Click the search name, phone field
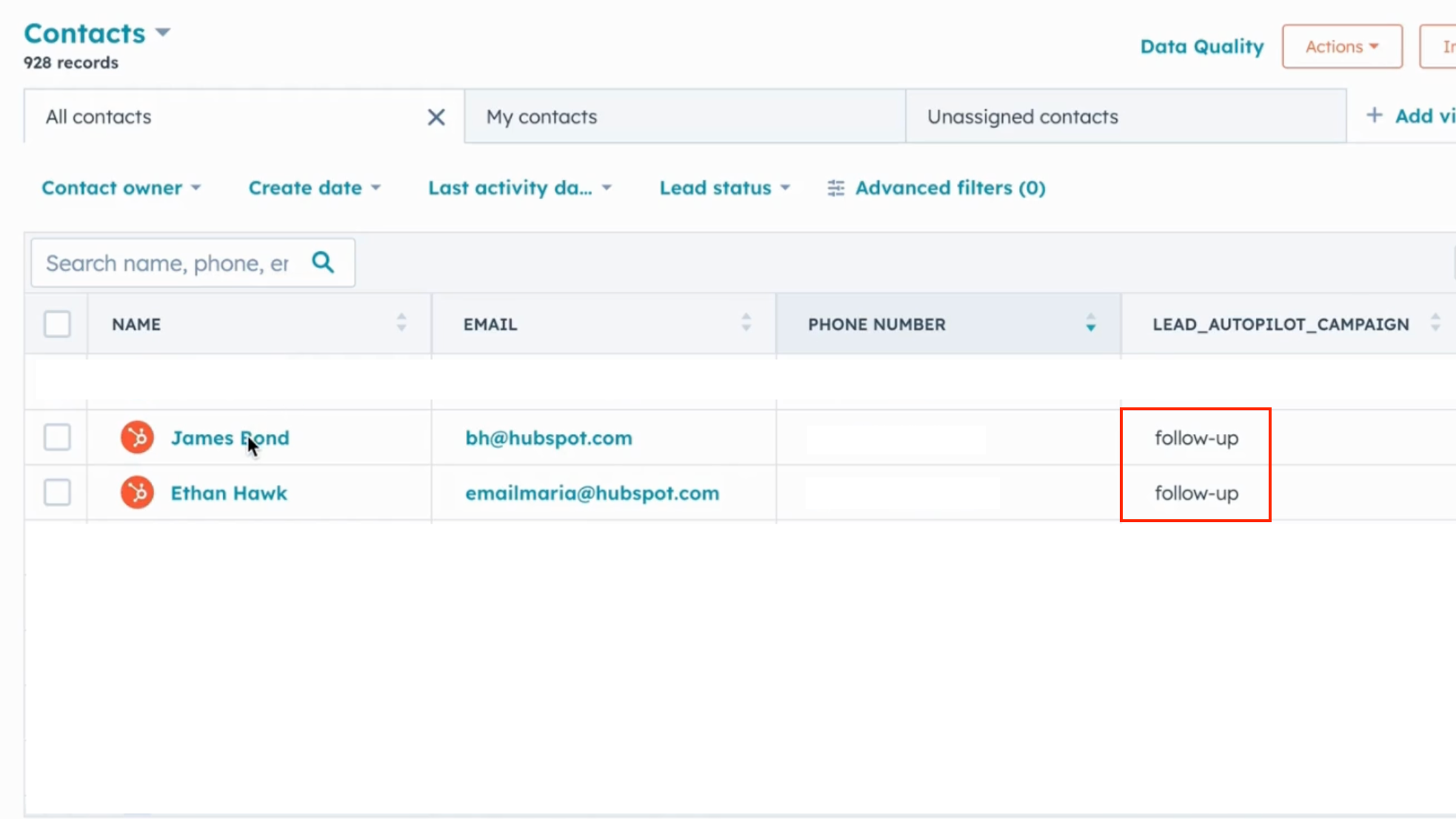The width and height of the screenshot is (1456, 819). [167, 263]
